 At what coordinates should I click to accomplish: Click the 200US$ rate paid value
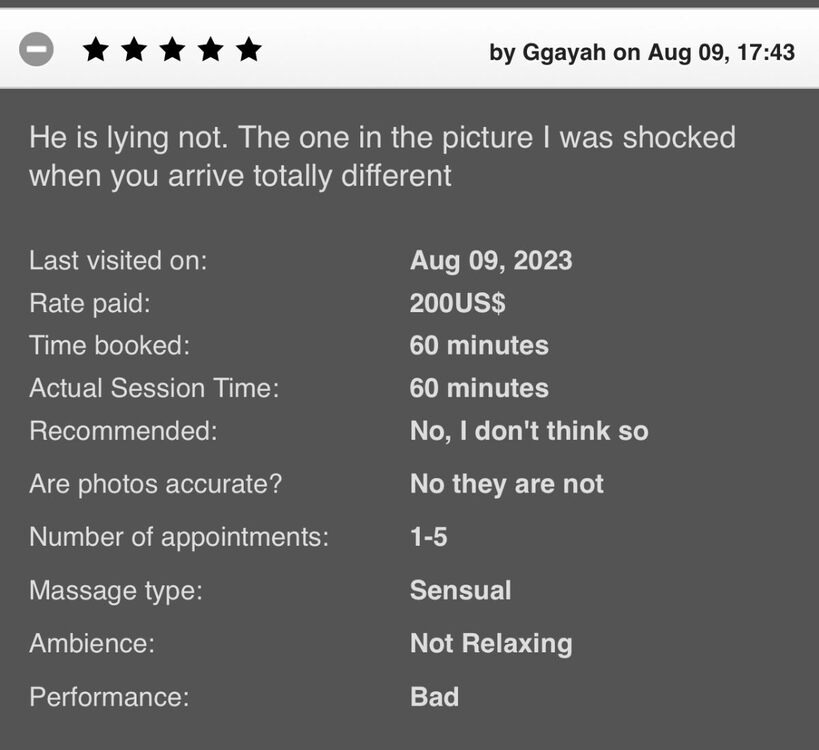(x=457, y=303)
